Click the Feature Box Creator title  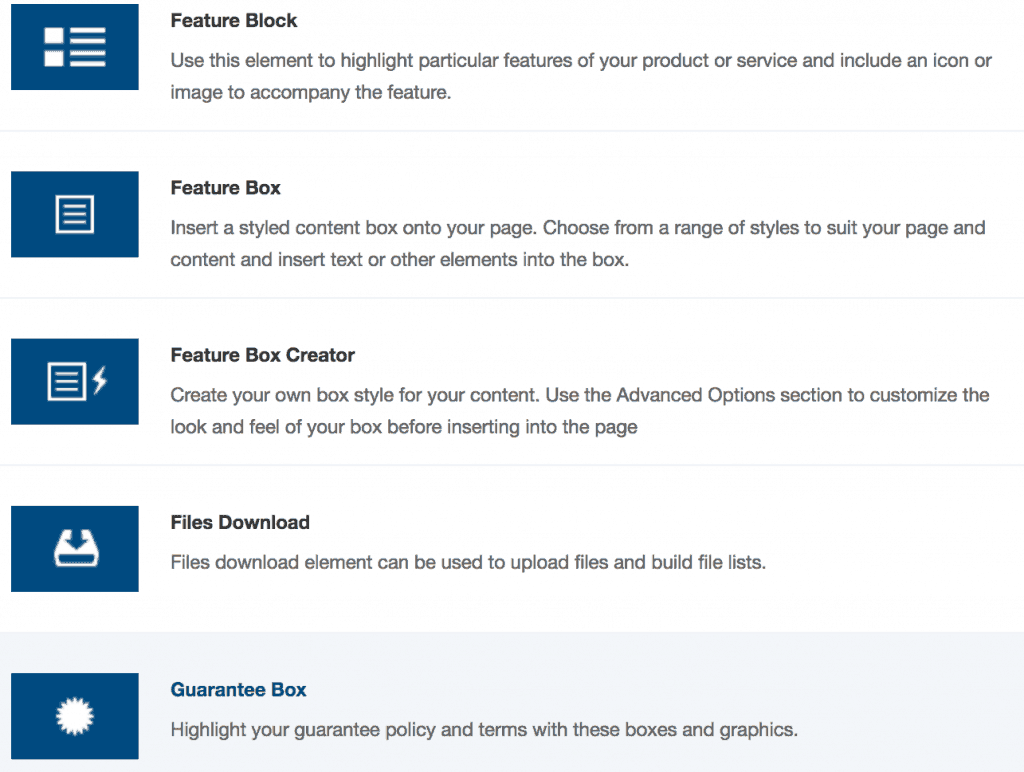(x=263, y=355)
